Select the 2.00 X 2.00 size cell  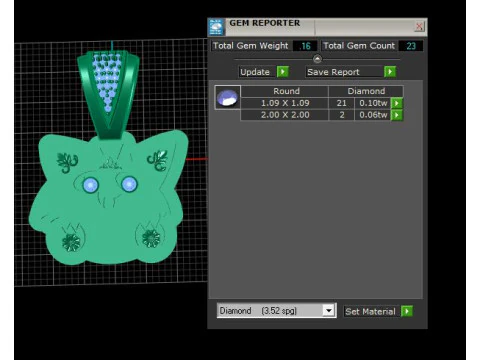tap(285, 115)
